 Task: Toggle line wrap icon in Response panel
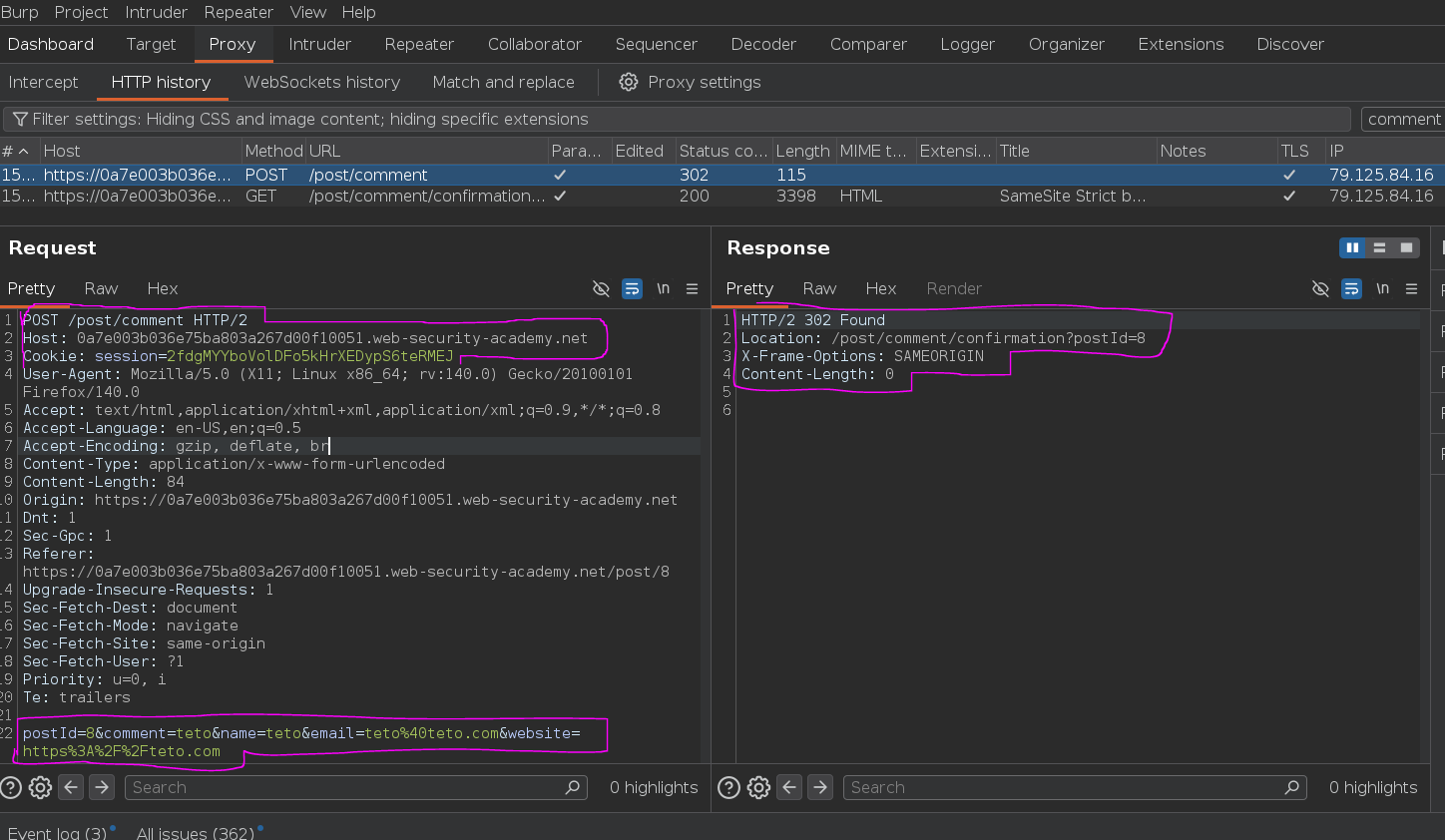[1351, 288]
